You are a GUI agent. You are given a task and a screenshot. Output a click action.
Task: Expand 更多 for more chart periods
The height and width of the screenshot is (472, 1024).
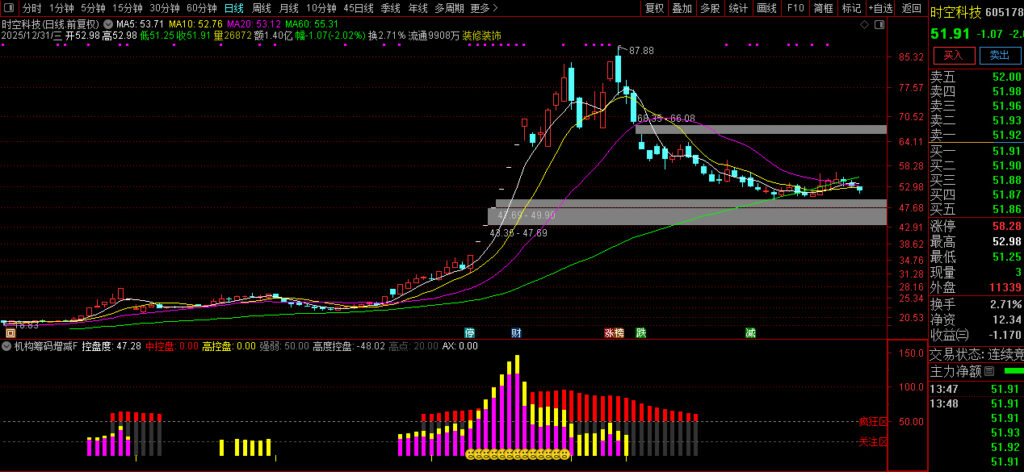pyautogui.click(x=481, y=8)
